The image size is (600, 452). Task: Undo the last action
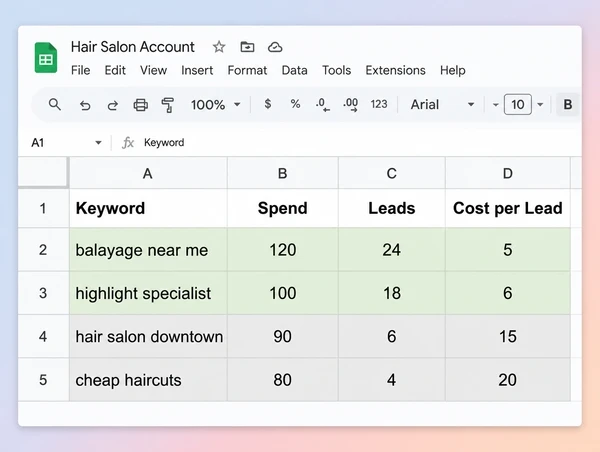85,104
